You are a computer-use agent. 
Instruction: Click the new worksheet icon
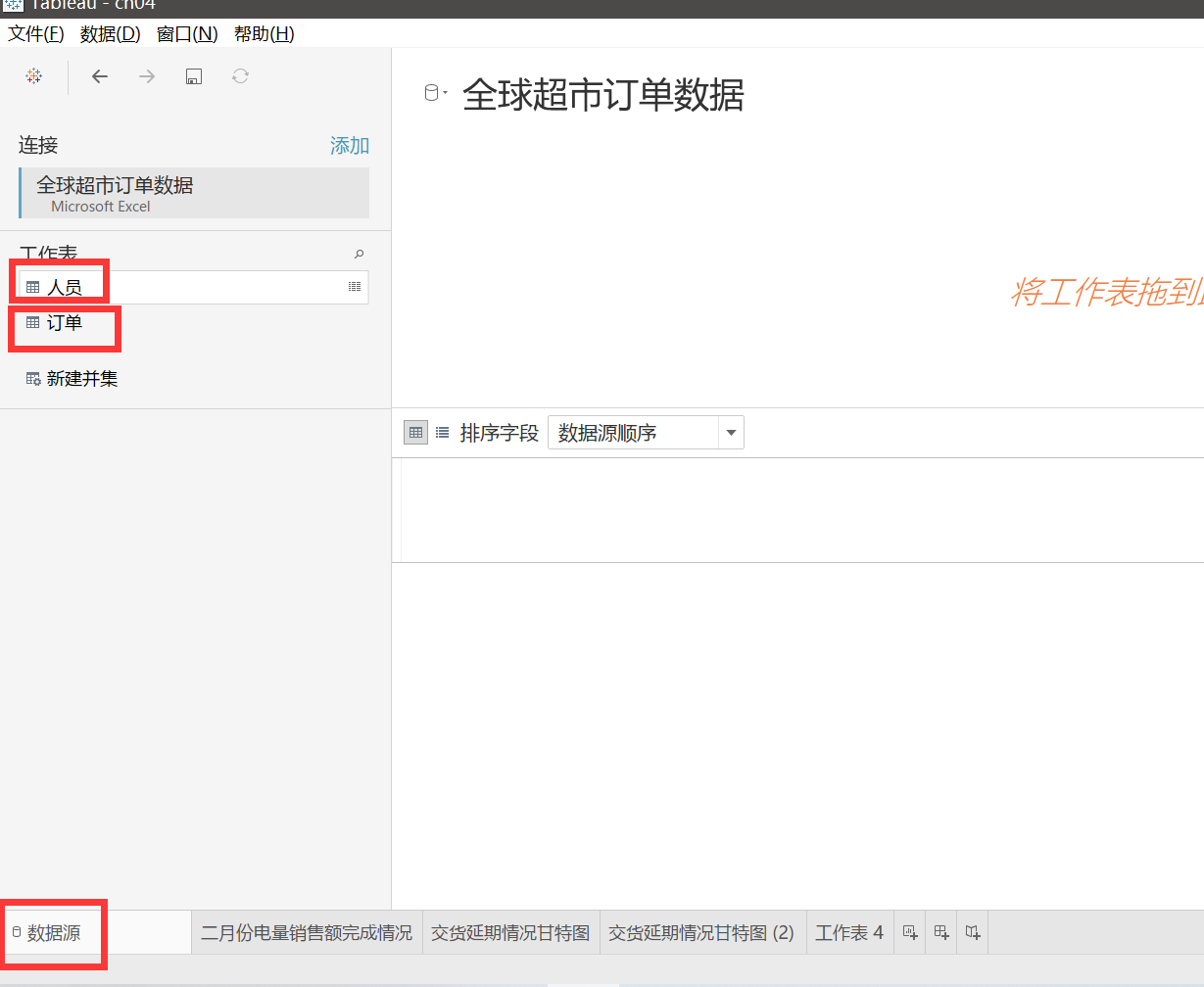[910, 933]
